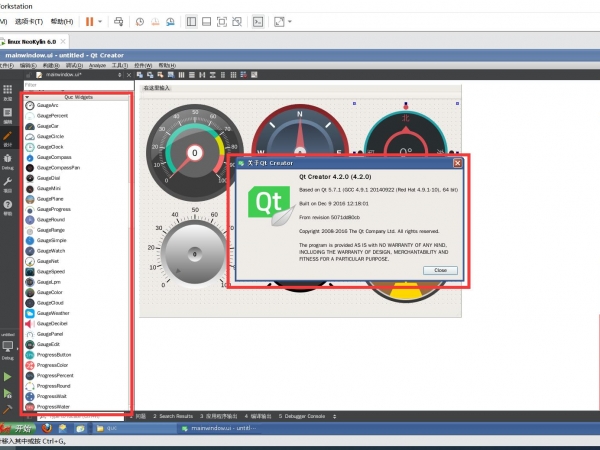Screen dimensions: 600x450
Task: Open the Analyze menu
Action: click(x=97, y=64)
